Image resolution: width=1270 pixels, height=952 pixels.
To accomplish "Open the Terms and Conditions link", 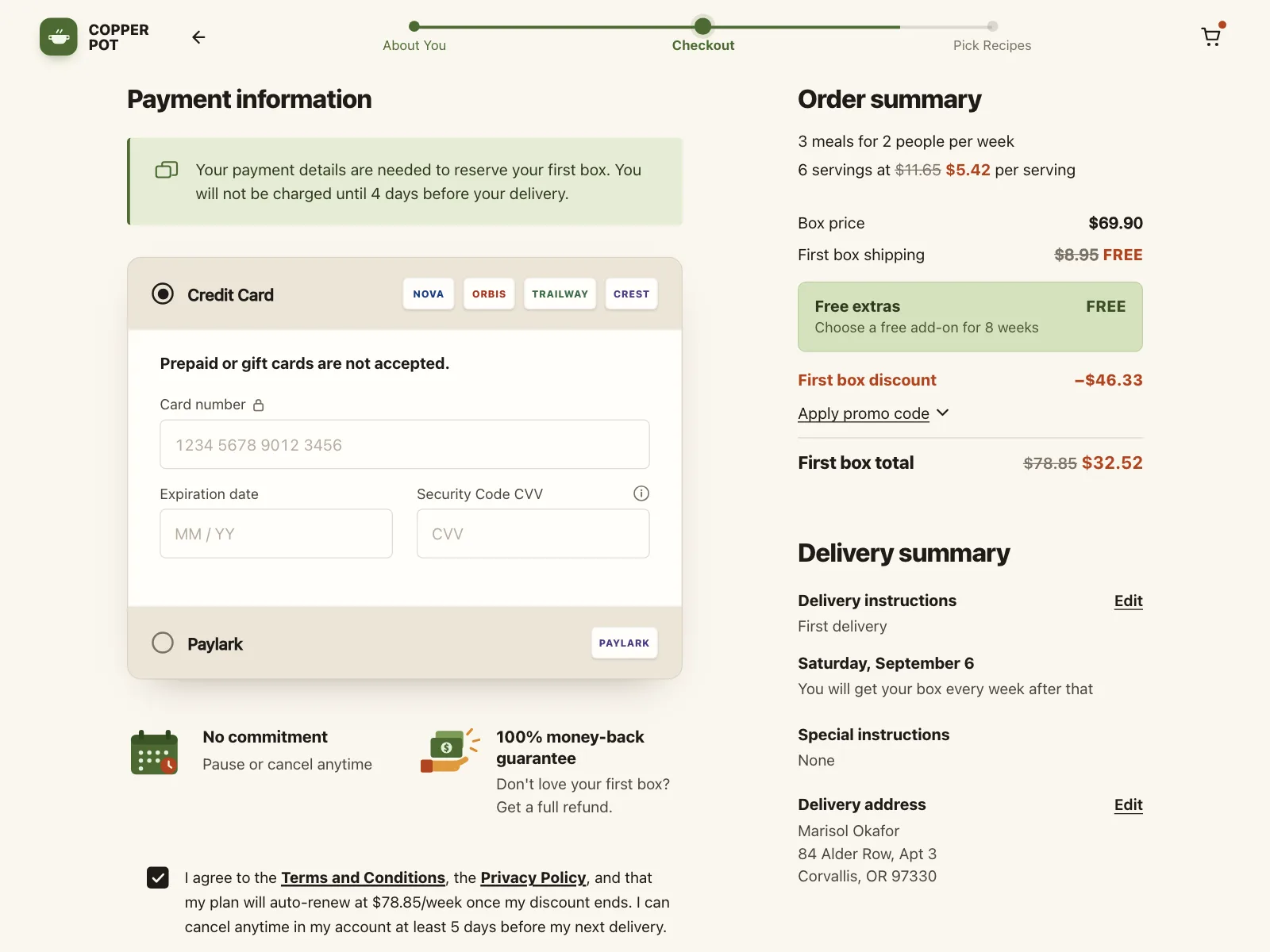I will point(363,877).
